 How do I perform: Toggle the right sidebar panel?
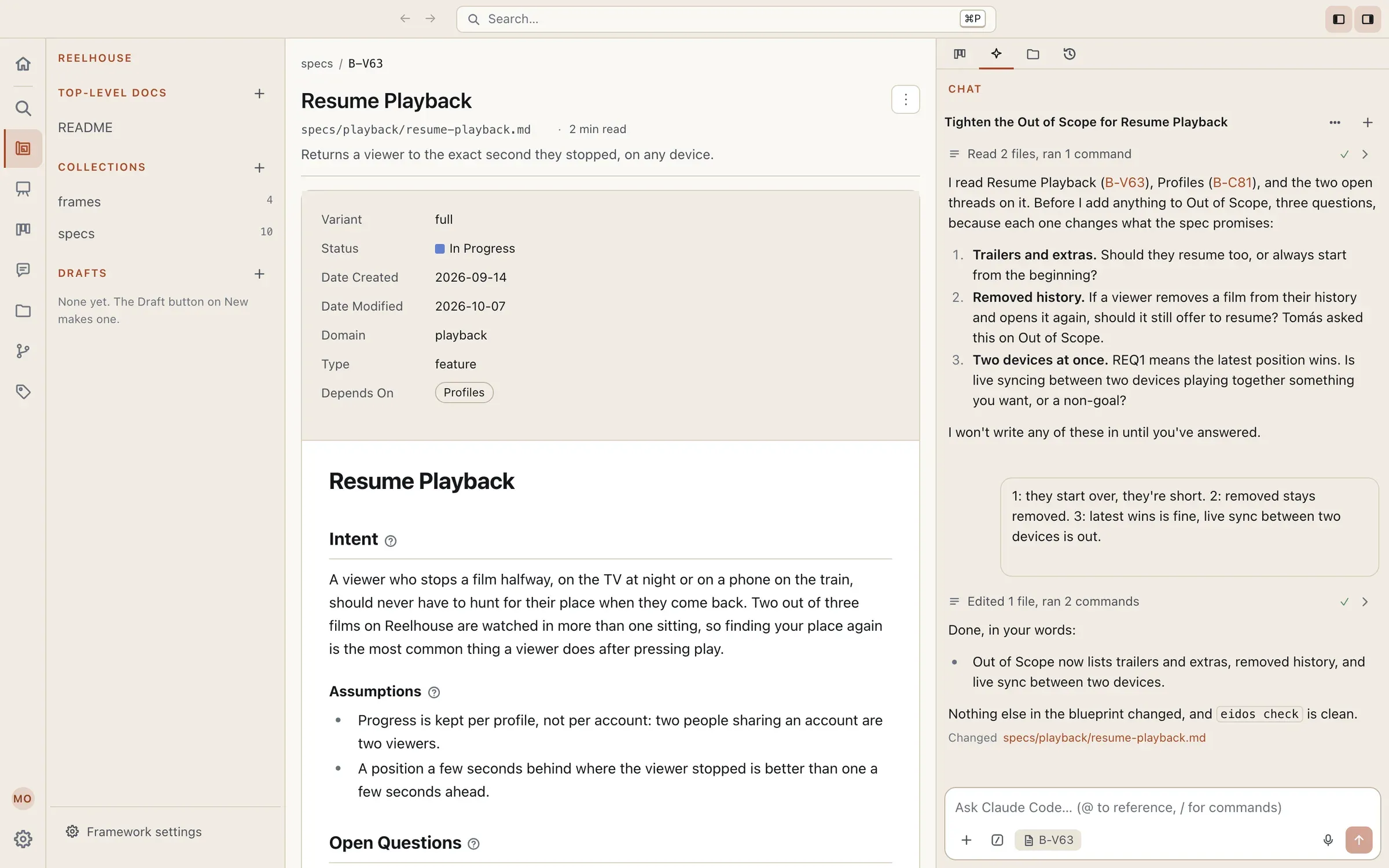[1368, 20]
